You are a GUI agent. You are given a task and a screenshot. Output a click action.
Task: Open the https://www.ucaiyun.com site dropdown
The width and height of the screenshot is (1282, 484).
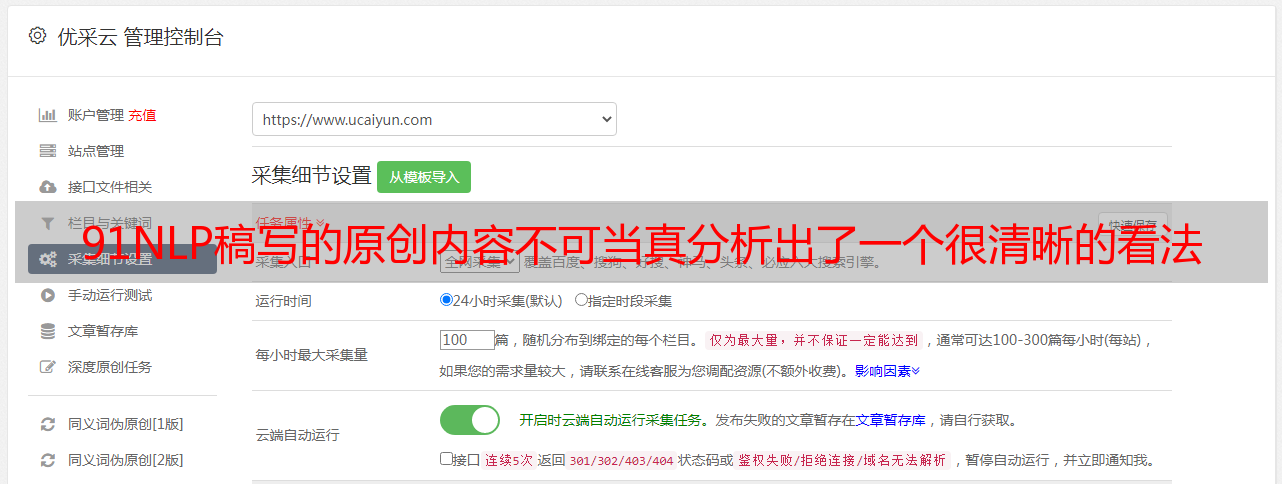[x=434, y=119]
